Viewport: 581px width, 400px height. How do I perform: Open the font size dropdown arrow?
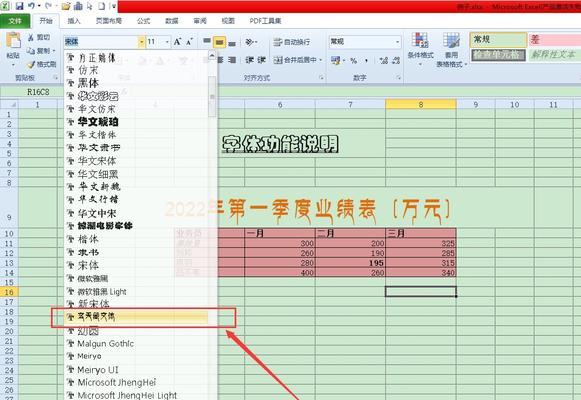pyautogui.click(x=167, y=42)
